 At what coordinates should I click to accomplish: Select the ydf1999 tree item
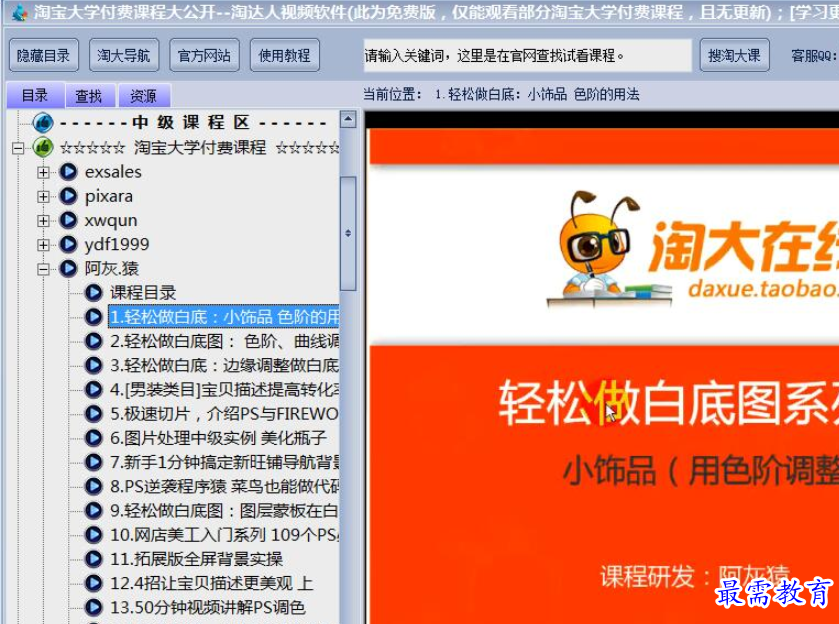[117, 244]
